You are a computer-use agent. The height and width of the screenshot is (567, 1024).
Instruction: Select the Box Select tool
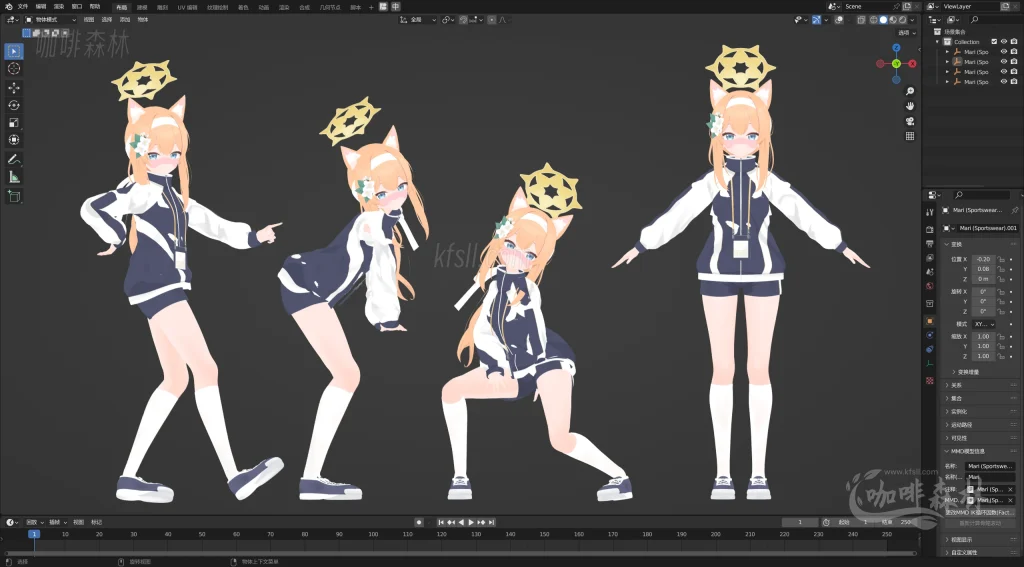(14, 52)
